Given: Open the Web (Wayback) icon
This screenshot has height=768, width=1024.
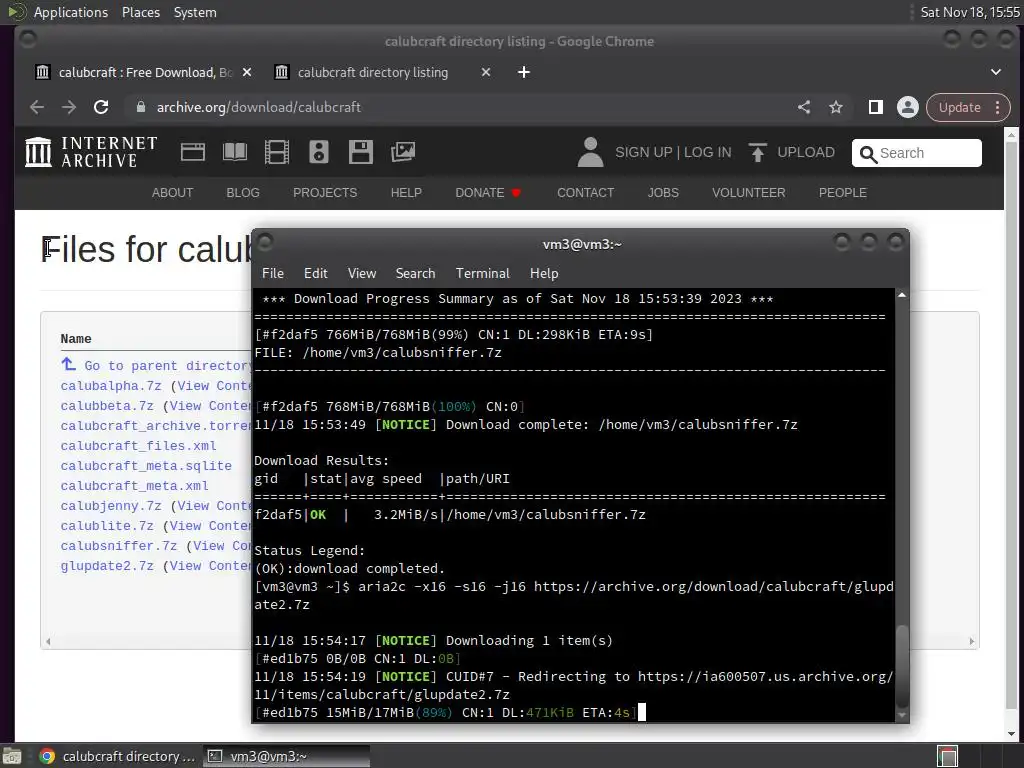Looking at the screenshot, I should (x=193, y=152).
